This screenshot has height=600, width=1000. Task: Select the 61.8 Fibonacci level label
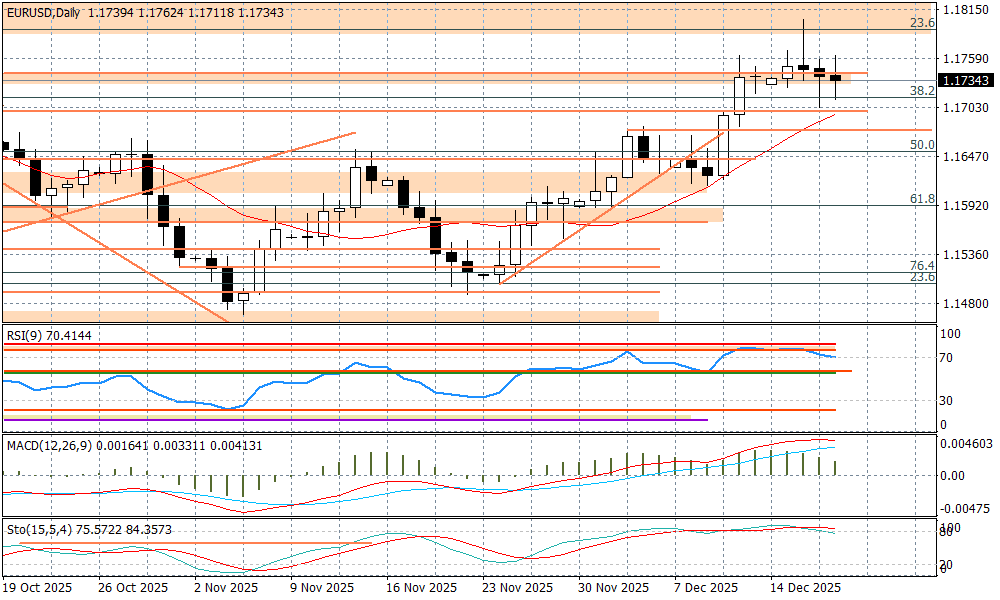pos(921,199)
